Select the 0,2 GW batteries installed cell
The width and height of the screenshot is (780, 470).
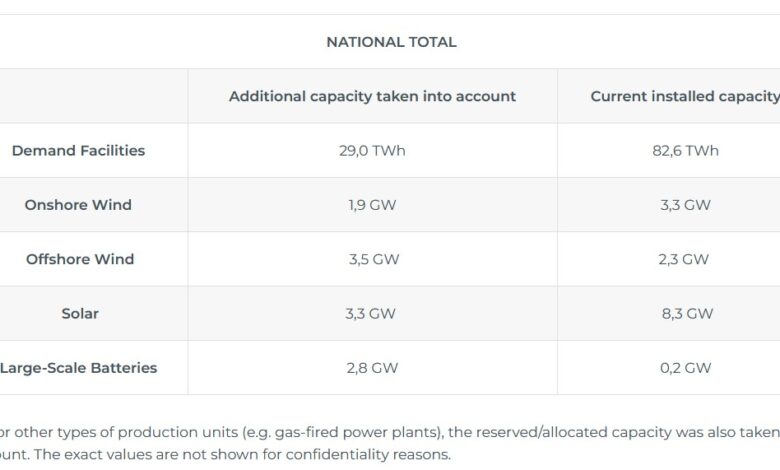coord(685,368)
